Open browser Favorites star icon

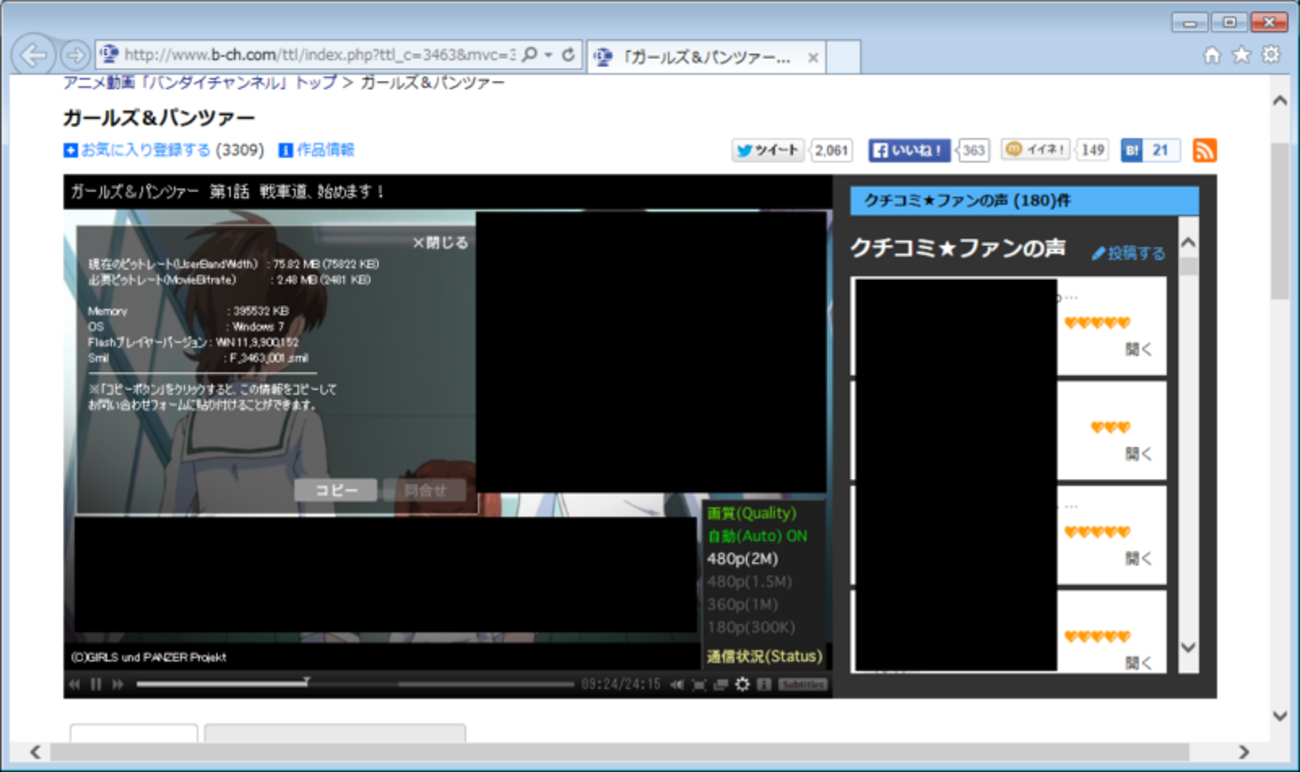click(1241, 55)
